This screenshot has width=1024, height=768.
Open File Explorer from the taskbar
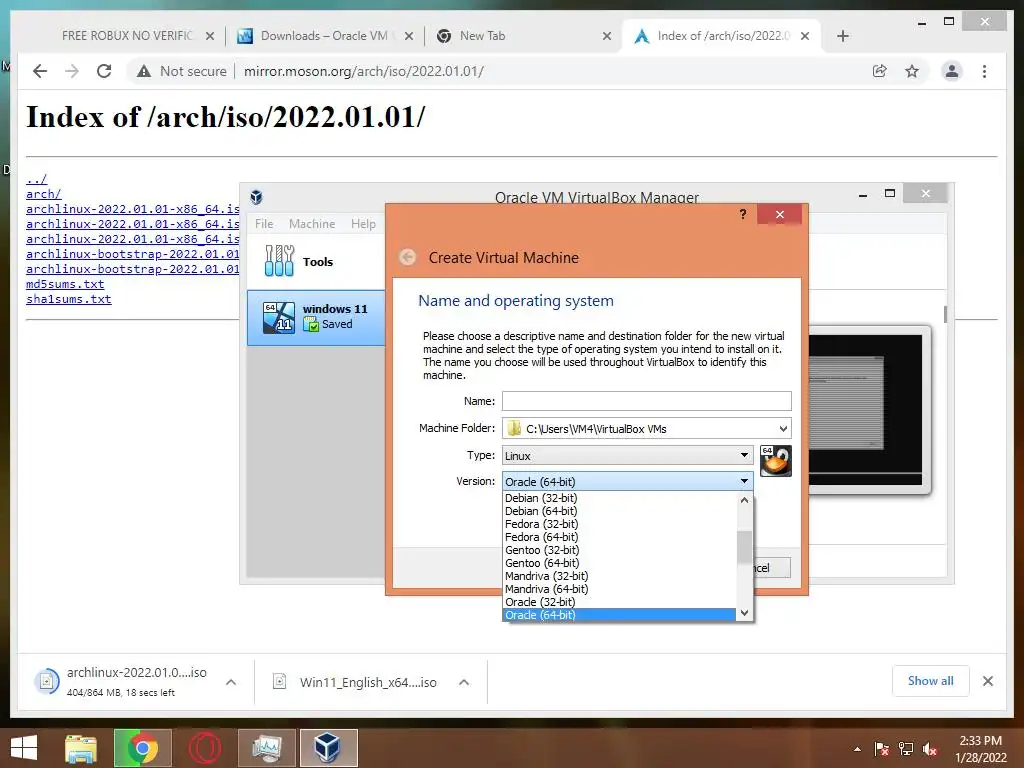[81, 748]
